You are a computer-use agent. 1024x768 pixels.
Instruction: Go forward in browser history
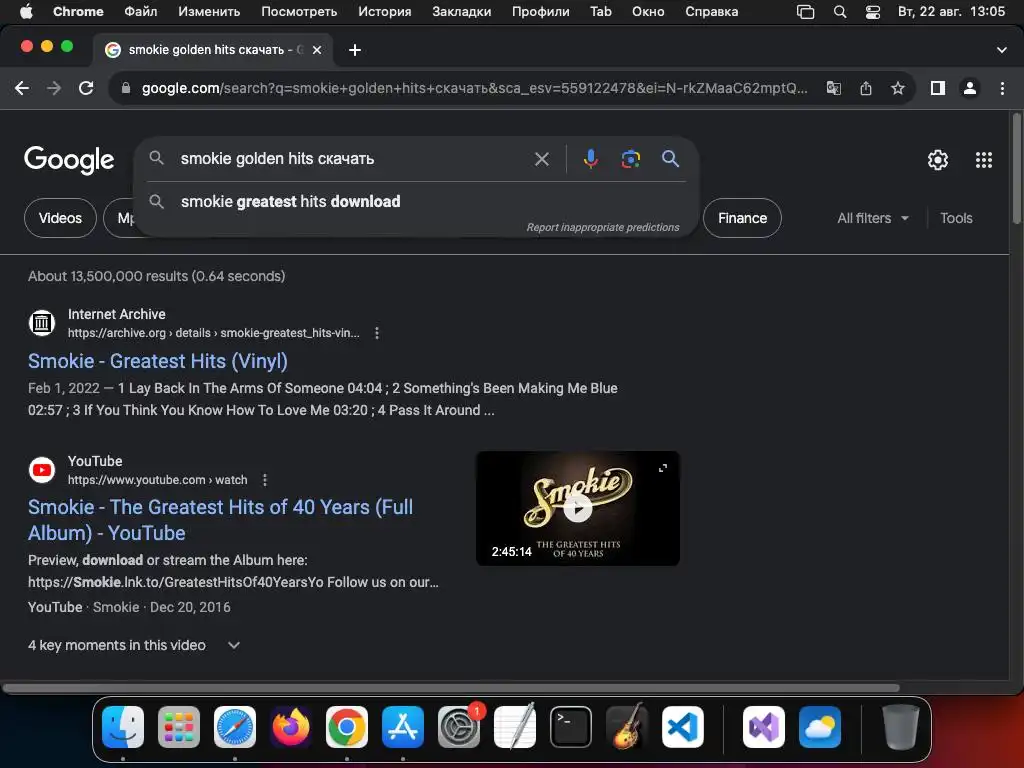(54, 88)
